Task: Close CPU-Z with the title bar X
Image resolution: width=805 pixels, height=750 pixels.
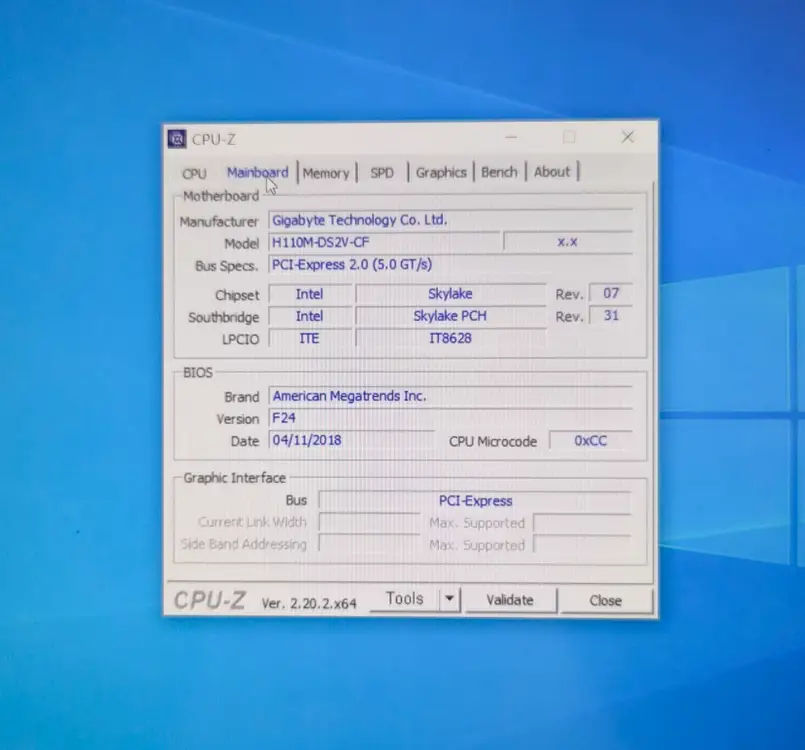Action: pyautogui.click(x=627, y=137)
